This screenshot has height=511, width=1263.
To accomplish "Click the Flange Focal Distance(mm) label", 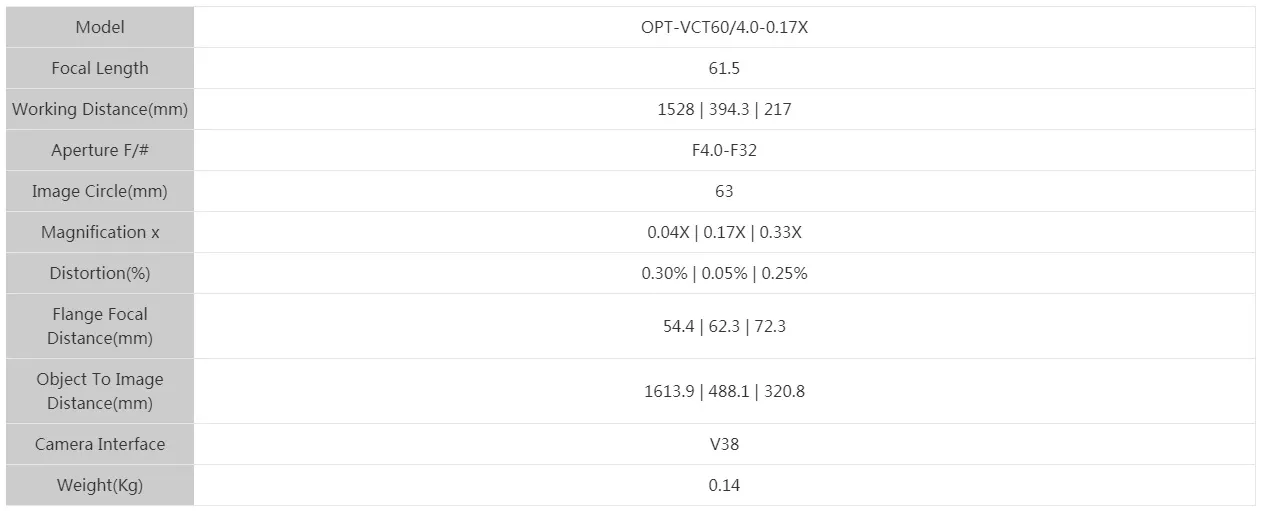I will coord(100,326).
